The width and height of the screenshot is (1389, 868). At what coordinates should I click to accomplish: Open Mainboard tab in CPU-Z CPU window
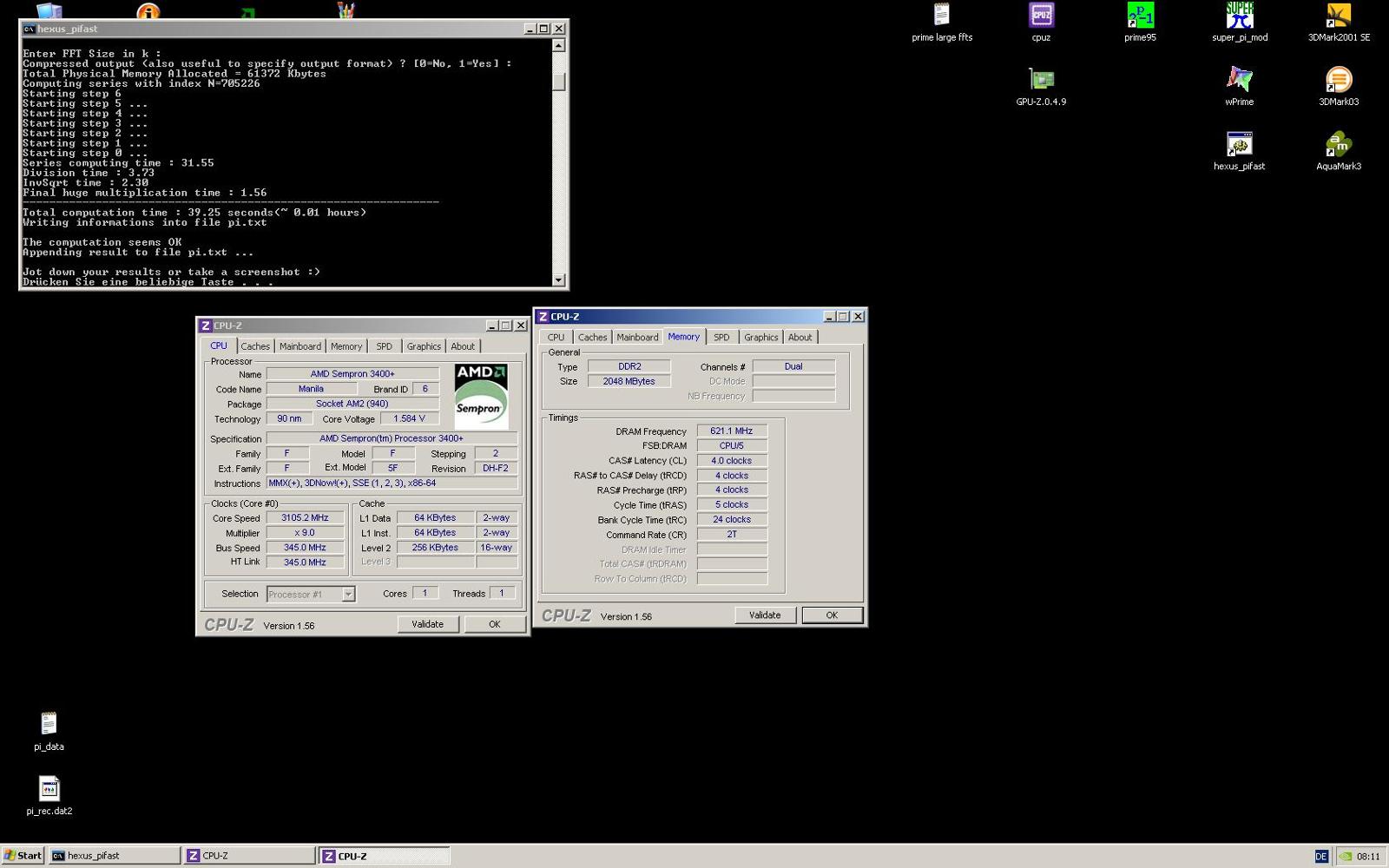pyautogui.click(x=300, y=346)
